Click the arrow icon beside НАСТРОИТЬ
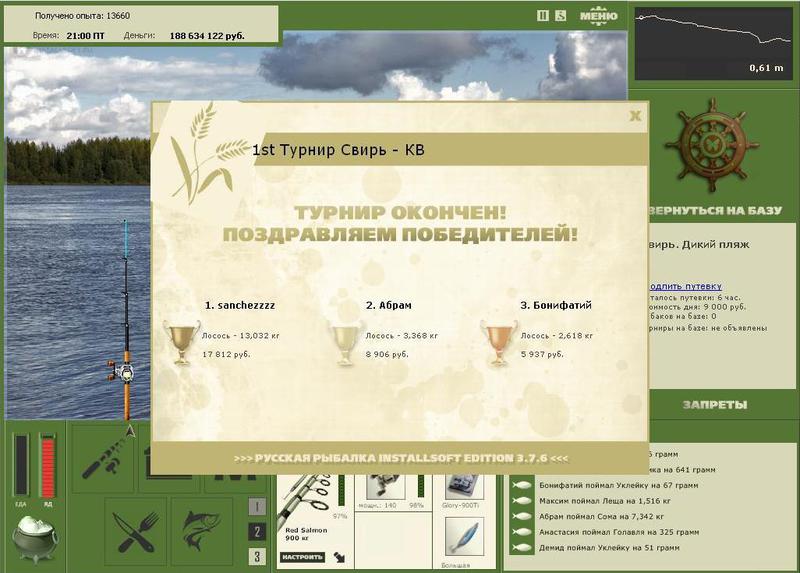This screenshot has width=800, height=573. (339, 557)
